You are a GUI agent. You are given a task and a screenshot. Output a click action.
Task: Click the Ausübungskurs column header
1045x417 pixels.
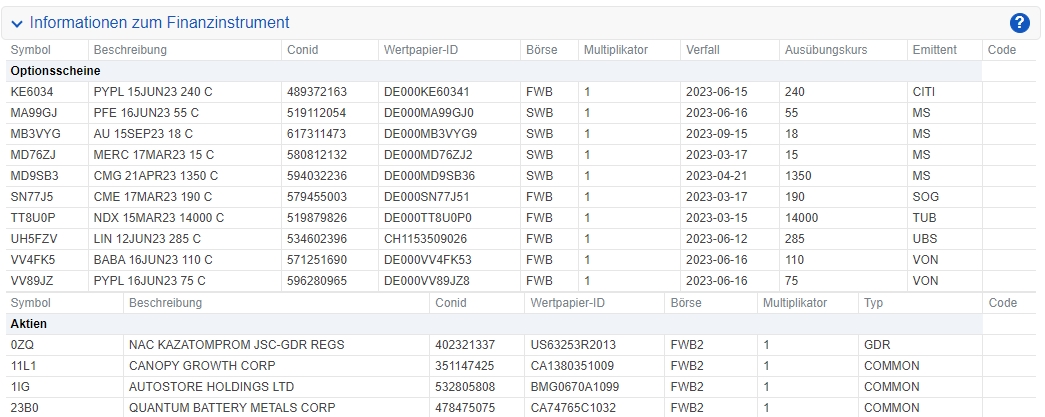tap(826, 50)
